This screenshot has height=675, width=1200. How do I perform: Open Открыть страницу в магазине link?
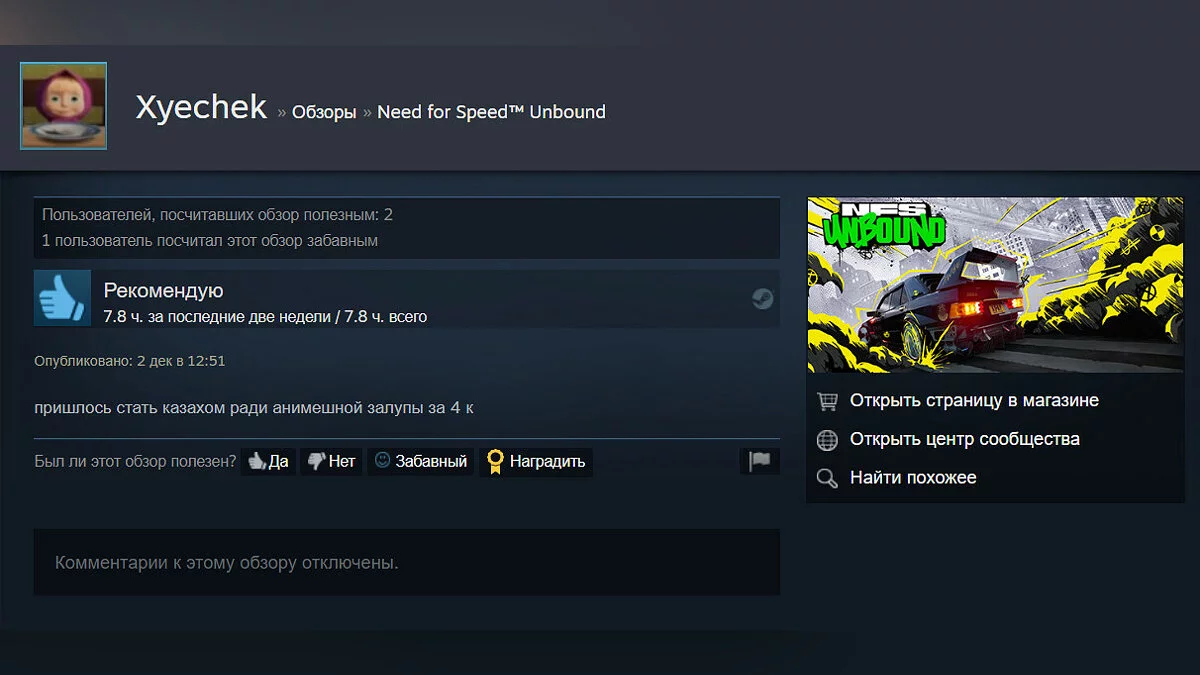(x=973, y=401)
